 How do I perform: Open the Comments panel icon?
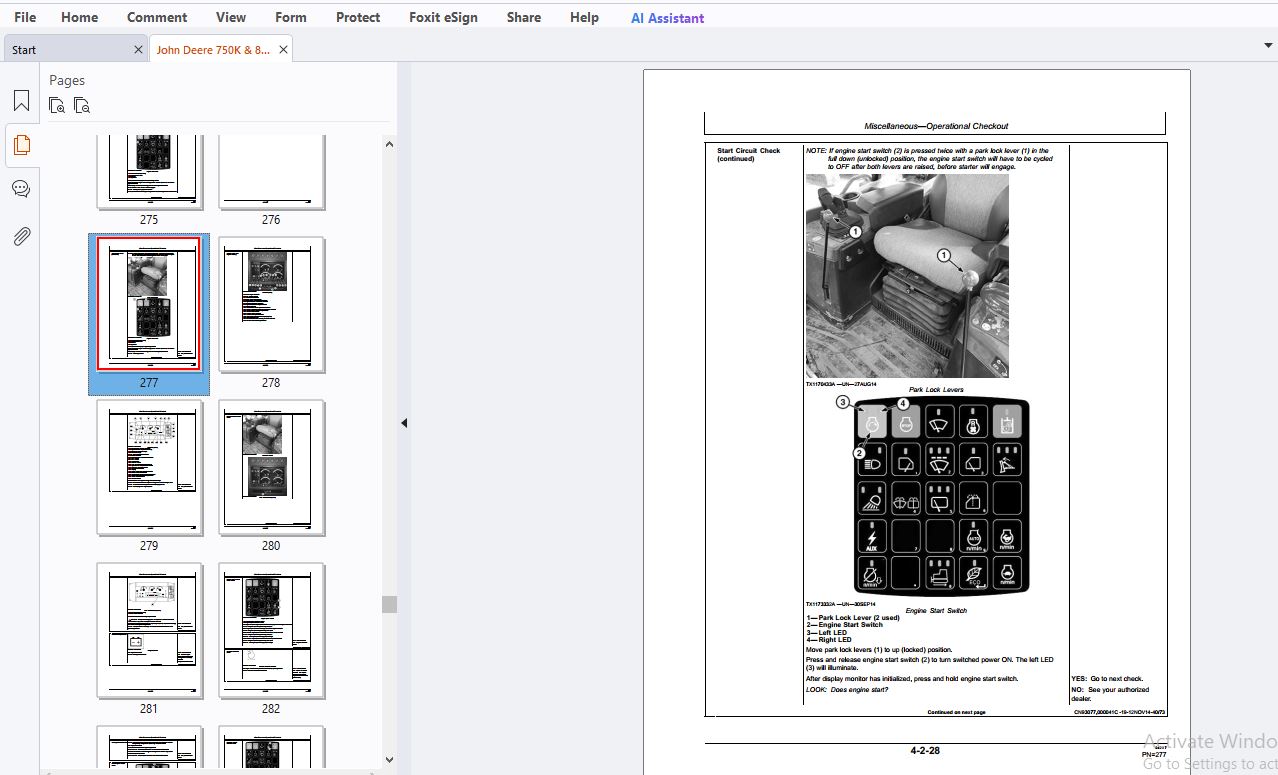tap(21, 189)
